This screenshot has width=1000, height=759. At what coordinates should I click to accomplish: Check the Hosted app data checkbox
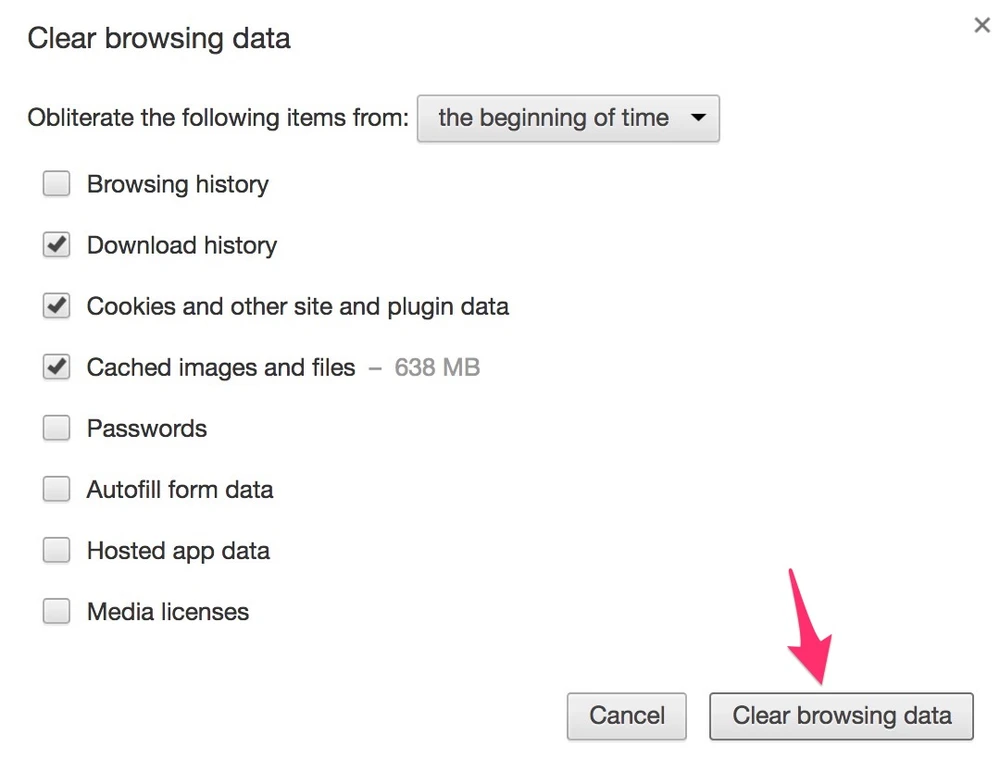click(57, 550)
